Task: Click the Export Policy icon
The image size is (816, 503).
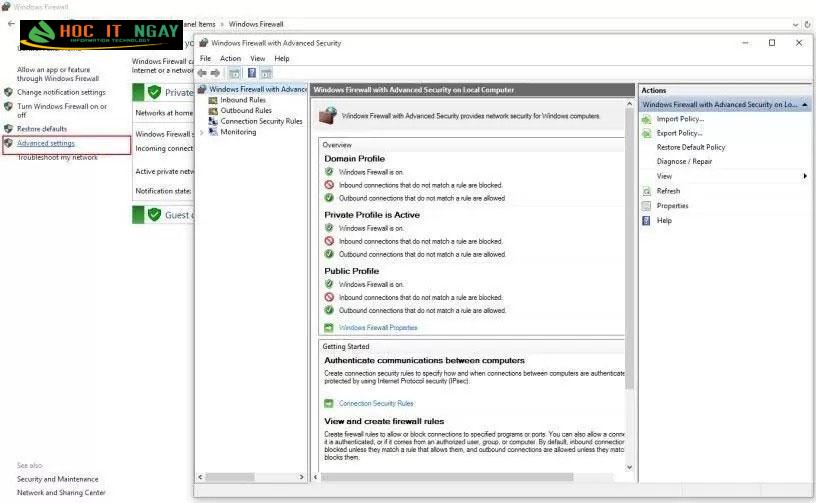Action: (x=646, y=133)
